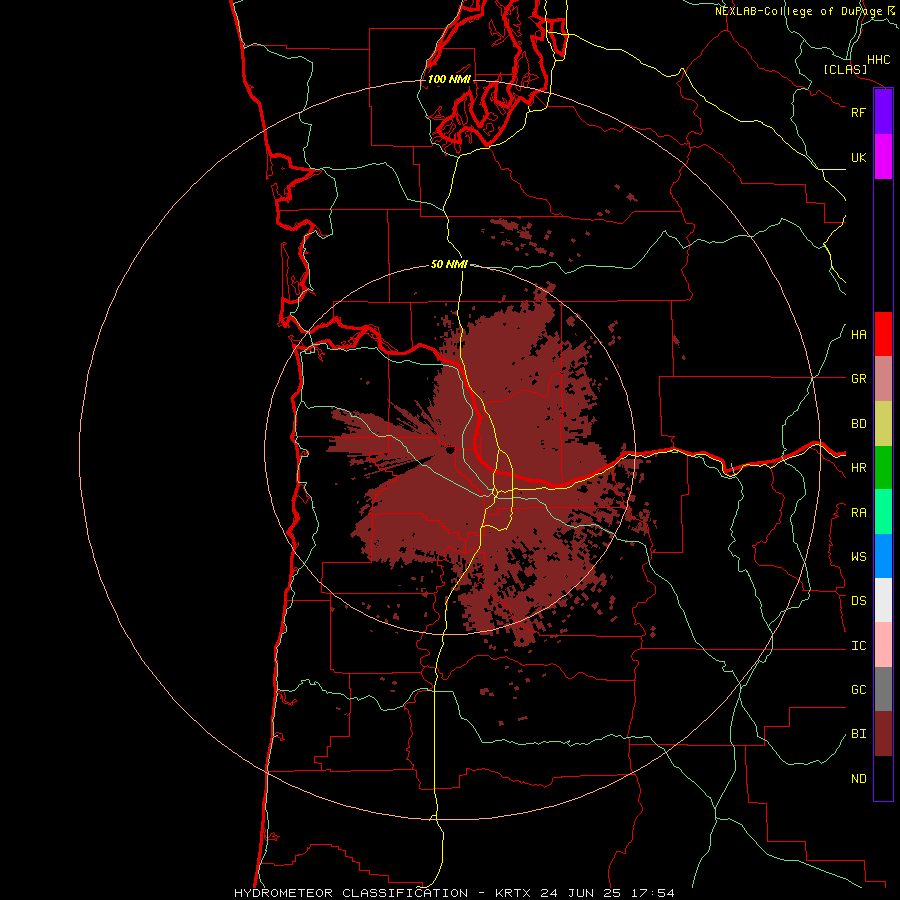Viewport: 900px width, 900px height.
Task: Click the GC legend label
Action: pos(858,690)
